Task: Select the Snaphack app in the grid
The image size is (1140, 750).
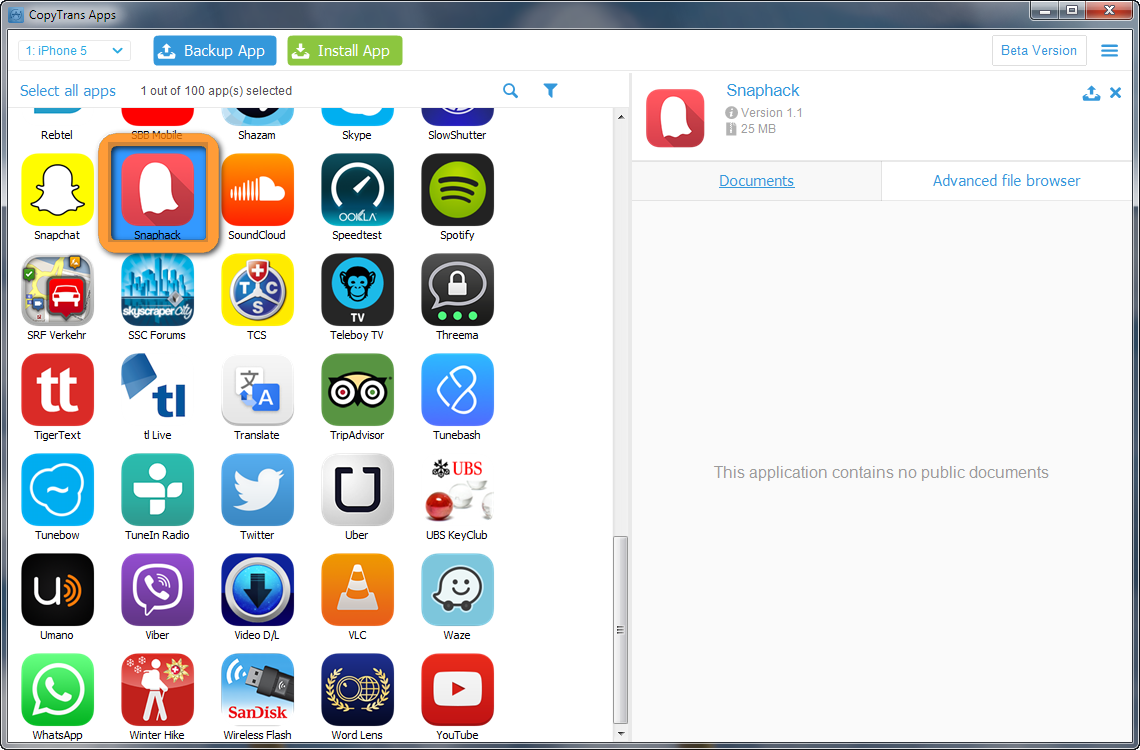Action: point(158,190)
